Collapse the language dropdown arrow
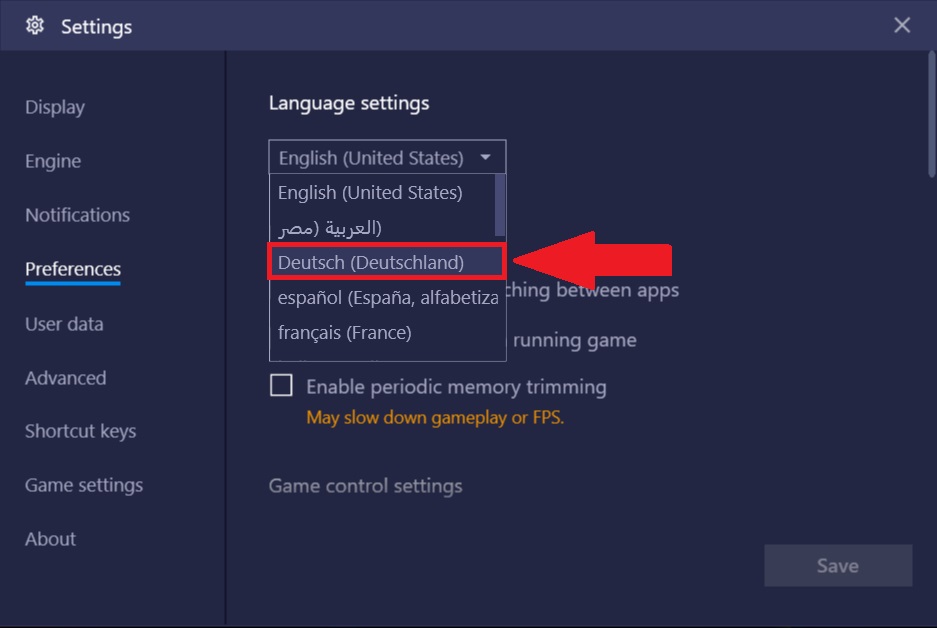The width and height of the screenshot is (937, 628). [485, 157]
